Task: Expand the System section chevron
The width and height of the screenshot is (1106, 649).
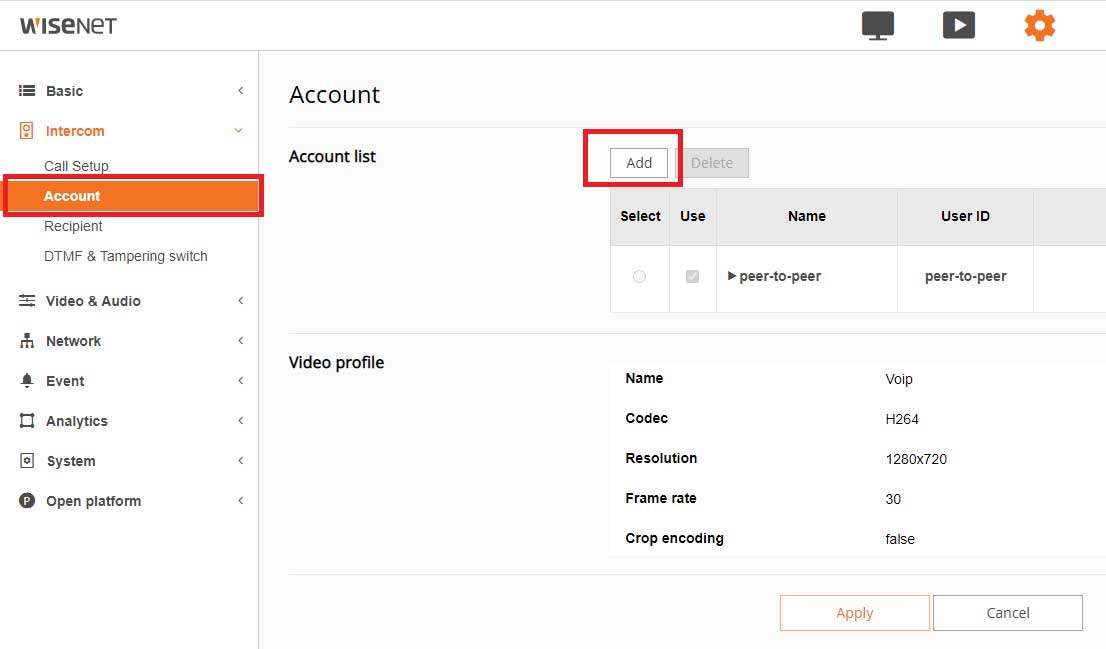Action: [x=240, y=461]
